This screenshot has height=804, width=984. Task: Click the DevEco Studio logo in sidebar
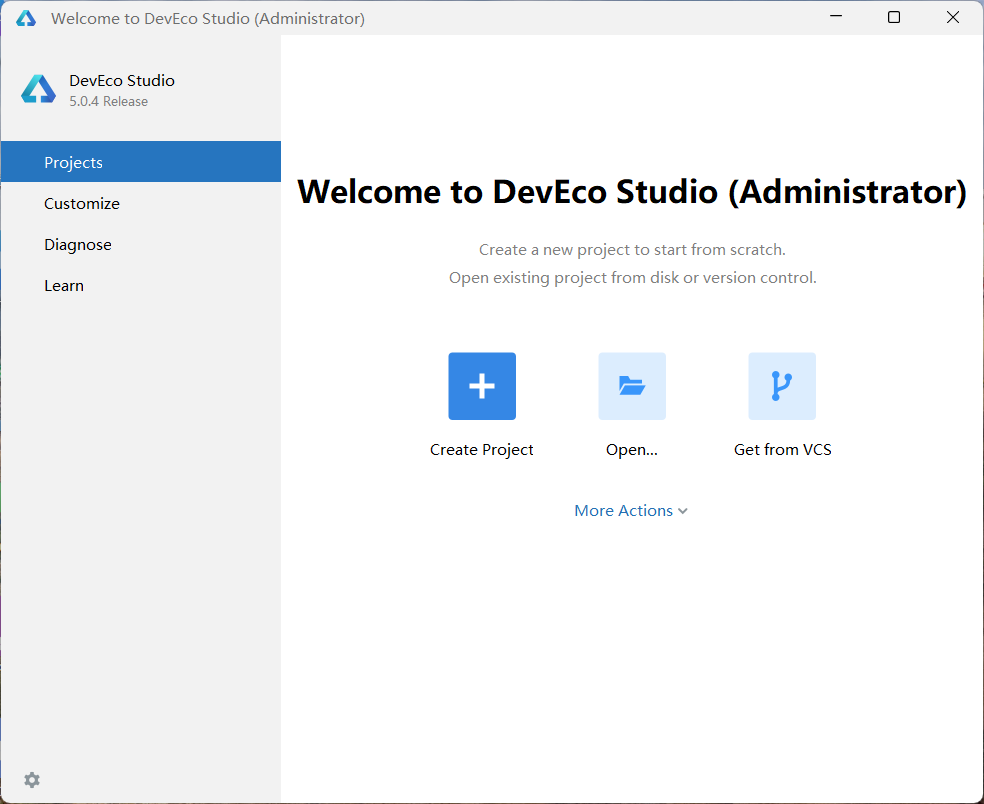38,89
